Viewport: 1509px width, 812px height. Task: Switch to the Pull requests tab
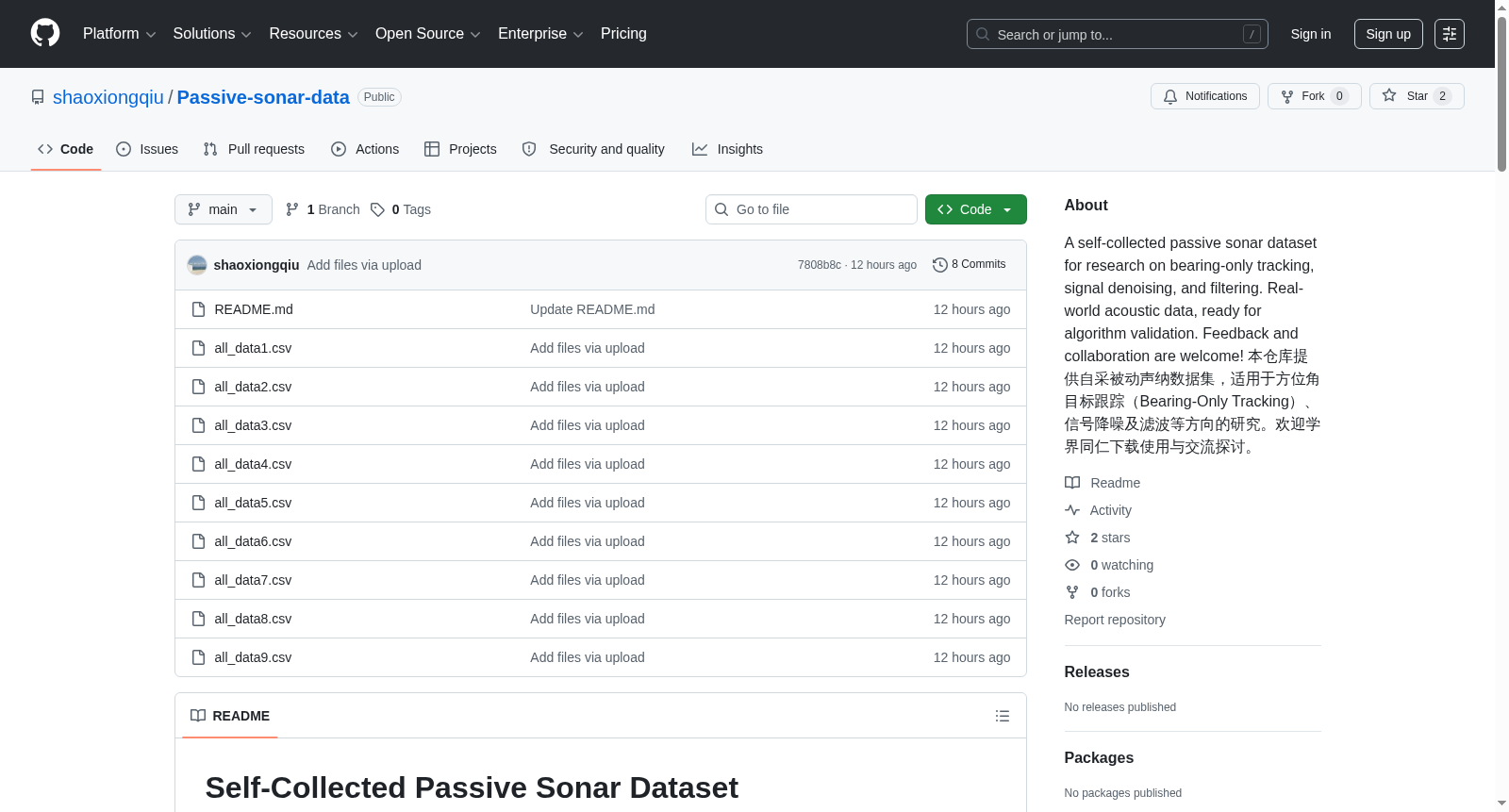(254, 149)
